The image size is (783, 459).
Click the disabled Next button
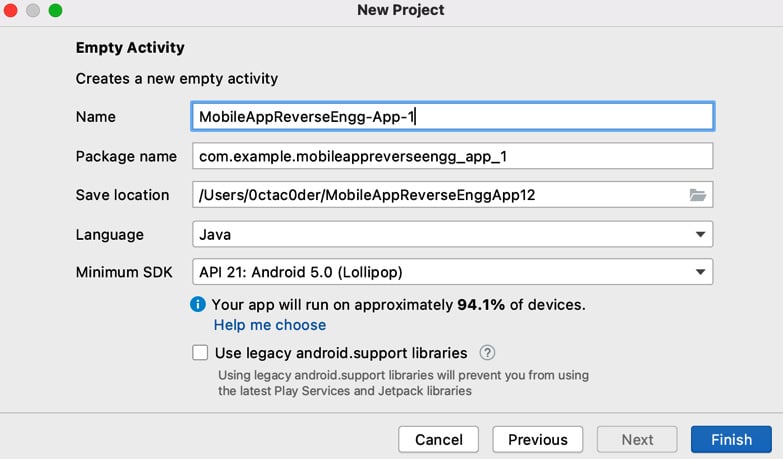tap(637, 440)
